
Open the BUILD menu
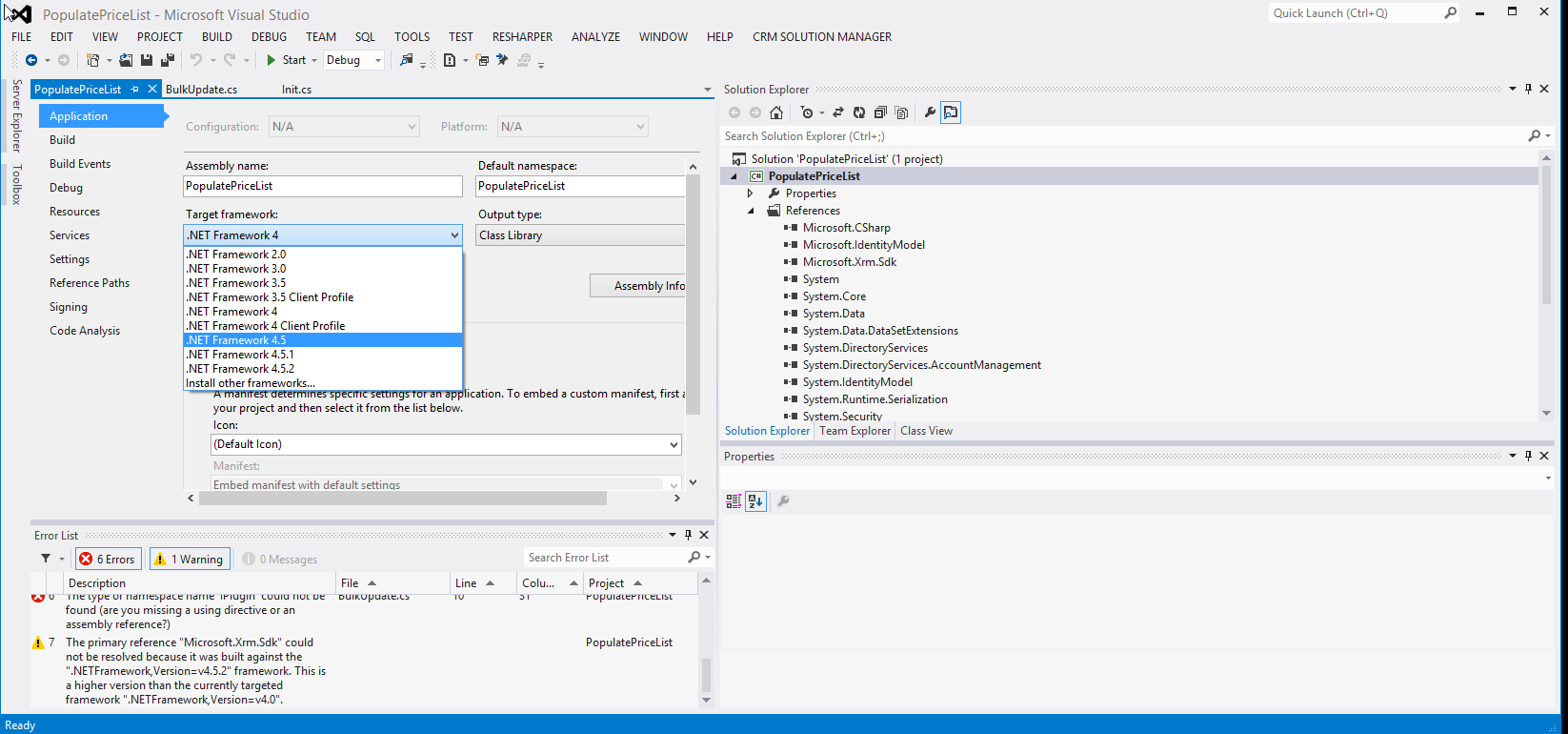[x=217, y=36]
